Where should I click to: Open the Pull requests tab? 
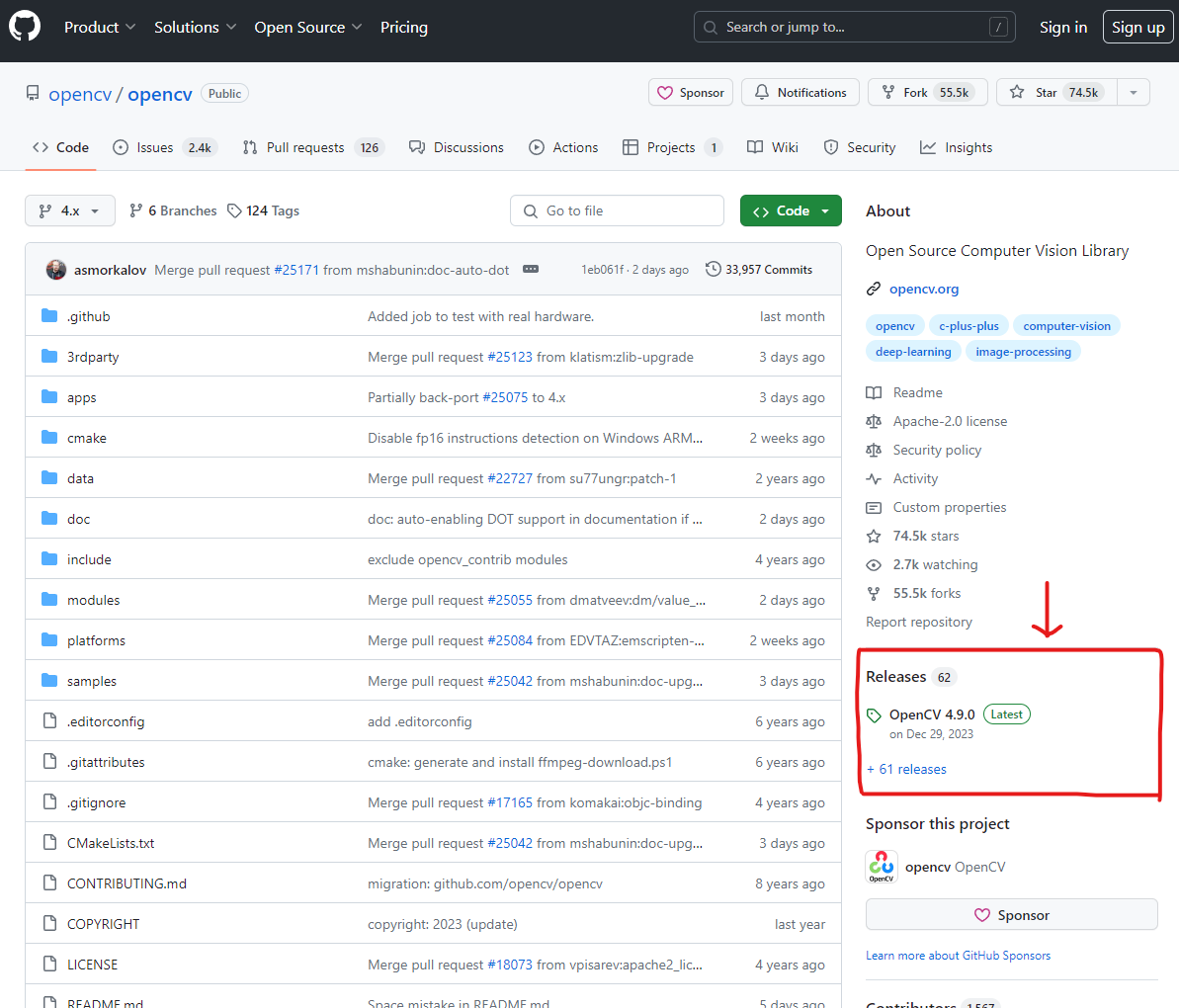pyautogui.click(x=313, y=147)
